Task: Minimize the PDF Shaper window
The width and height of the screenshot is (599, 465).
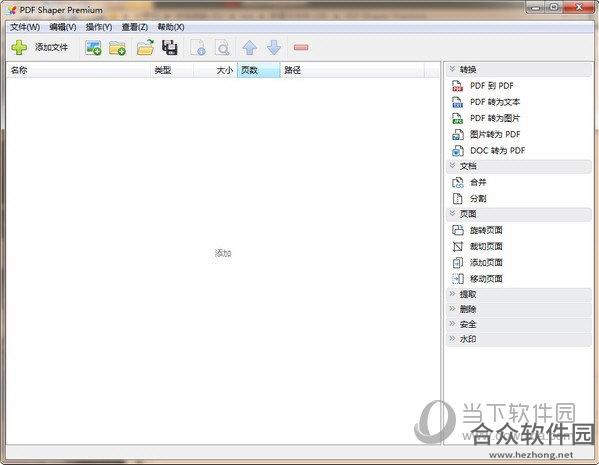Action: point(536,7)
